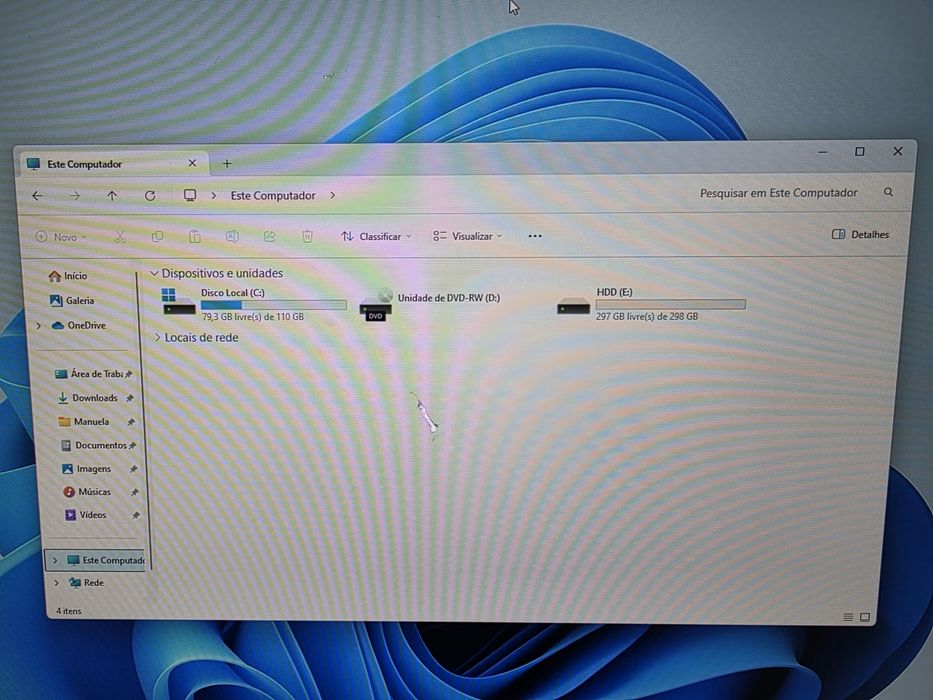Open Vídeos pinned folder

coord(102,515)
